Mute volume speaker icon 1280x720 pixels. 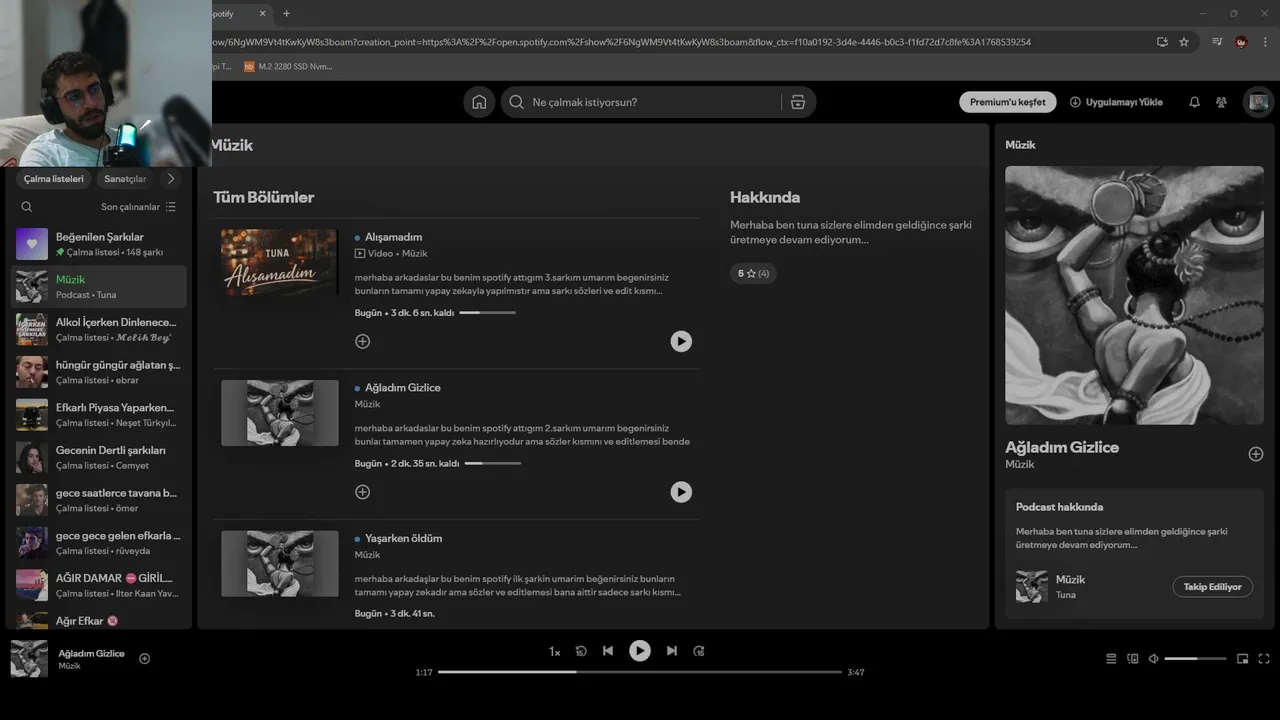click(x=1153, y=659)
